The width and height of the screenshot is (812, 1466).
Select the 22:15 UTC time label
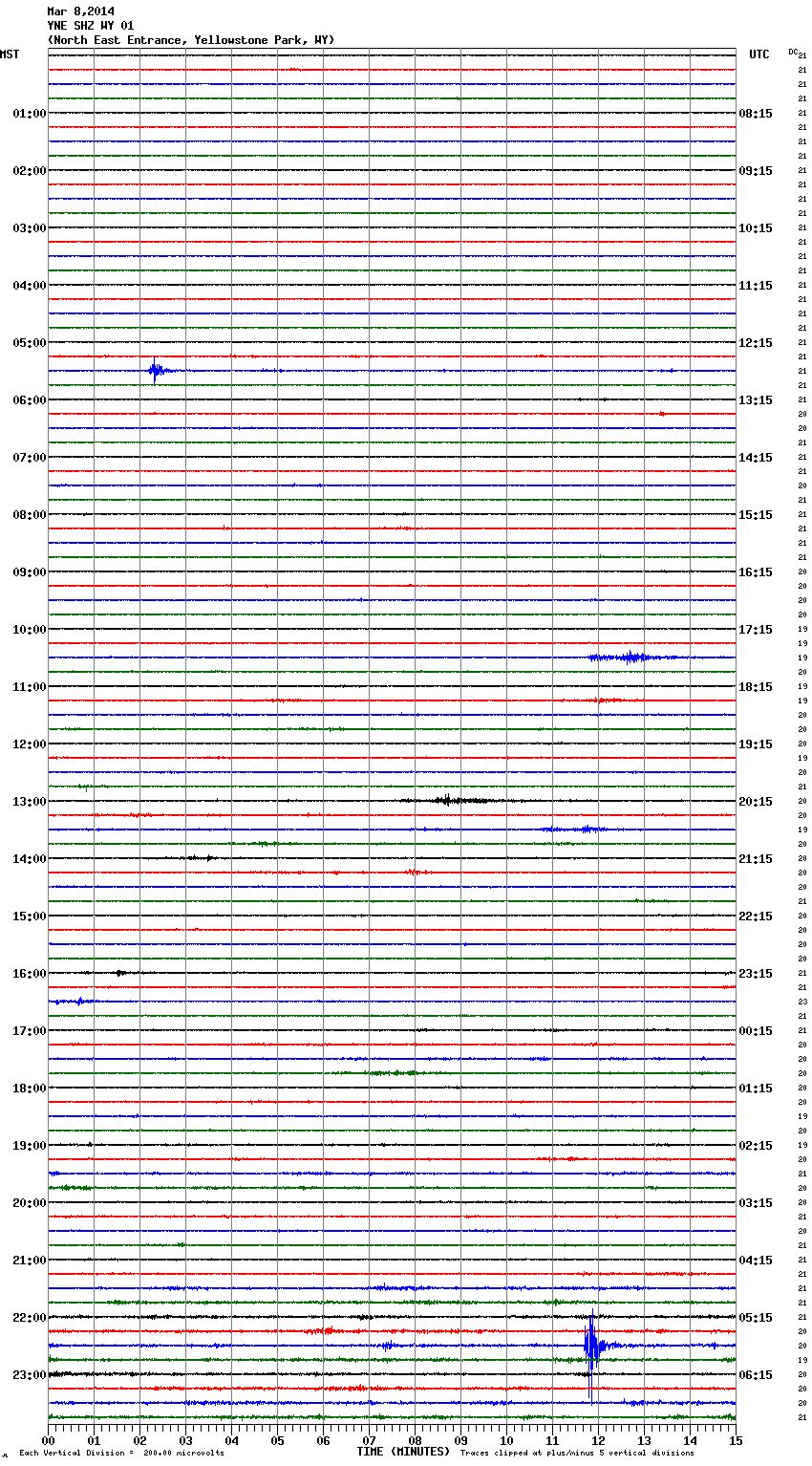756,916
